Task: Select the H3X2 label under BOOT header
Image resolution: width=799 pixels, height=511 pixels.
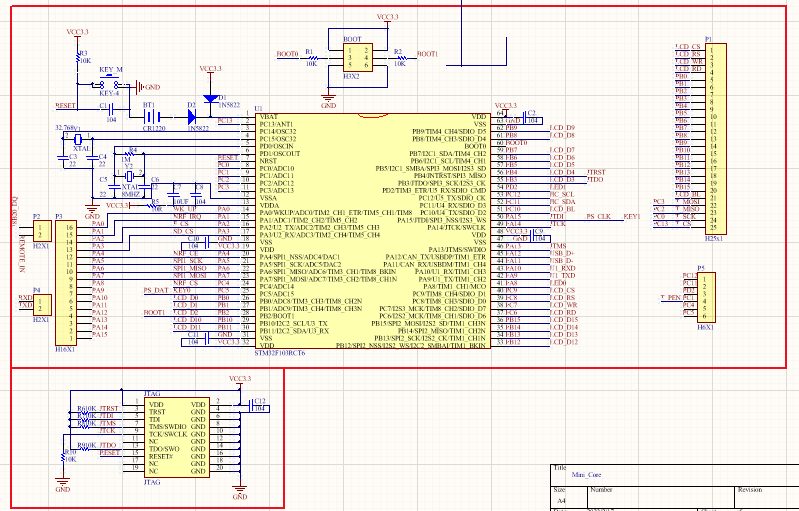Action: (x=351, y=76)
